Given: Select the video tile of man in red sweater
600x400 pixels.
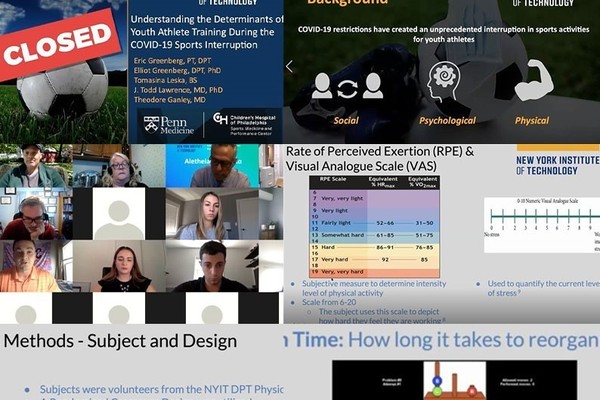Looking at the screenshot, I should tap(36, 214).
